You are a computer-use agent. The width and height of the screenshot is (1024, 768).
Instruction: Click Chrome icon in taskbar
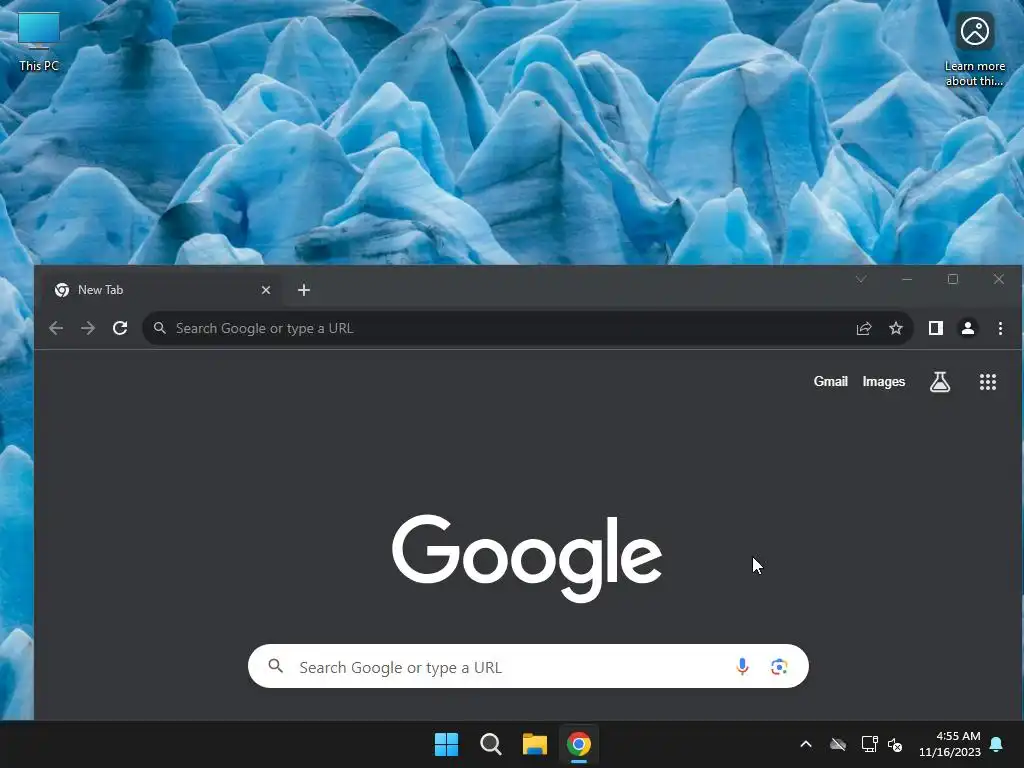(579, 744)
